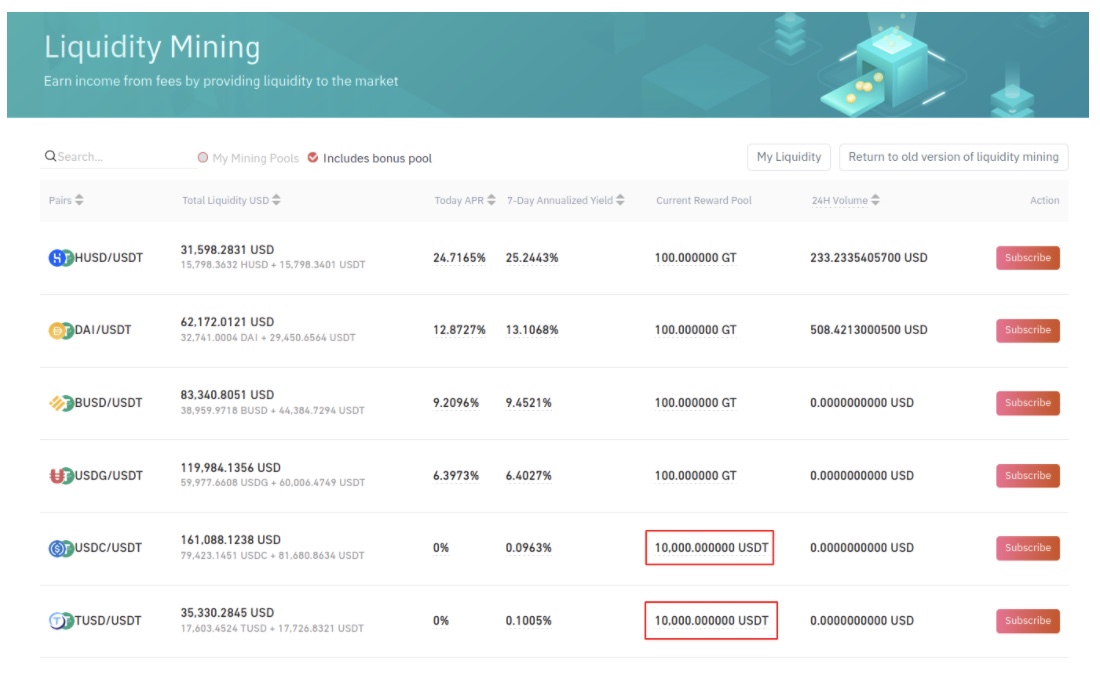1100x688 pixels.
Task: Subscribe to the HUSD/USDT pool
Action: pyautogui.click(x=1027, y=258)
